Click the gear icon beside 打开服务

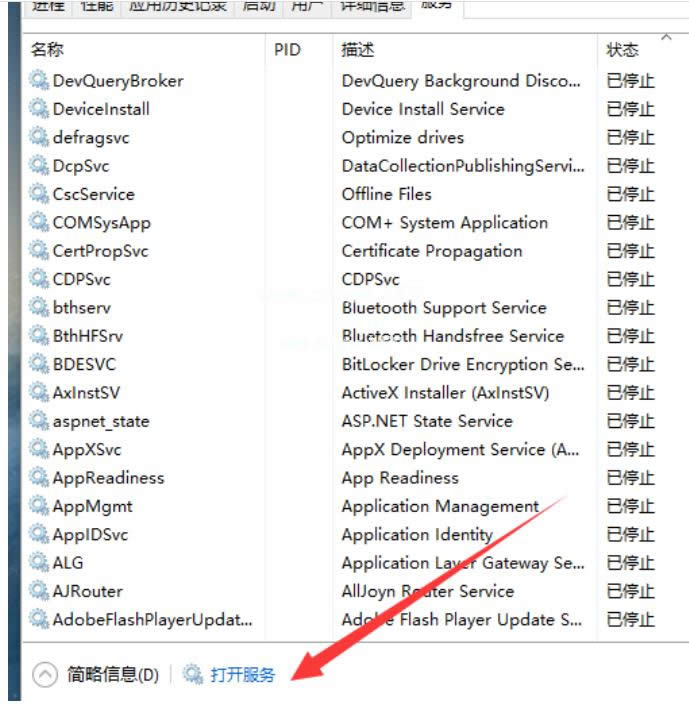coord(193,675)
